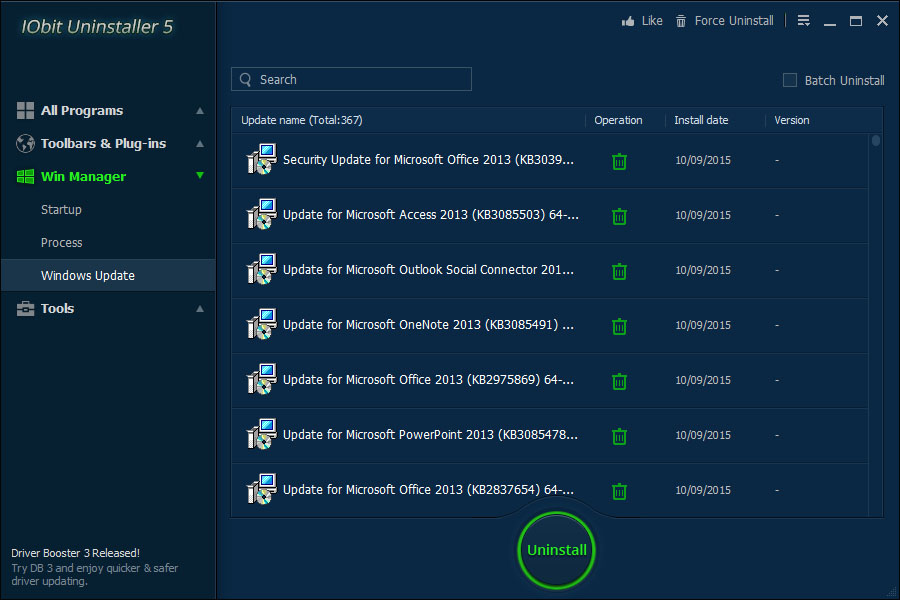This screenshot has height=600, width=900.
Task: Enable the Batch Uninstall checkbox
Action: [790, 80]
